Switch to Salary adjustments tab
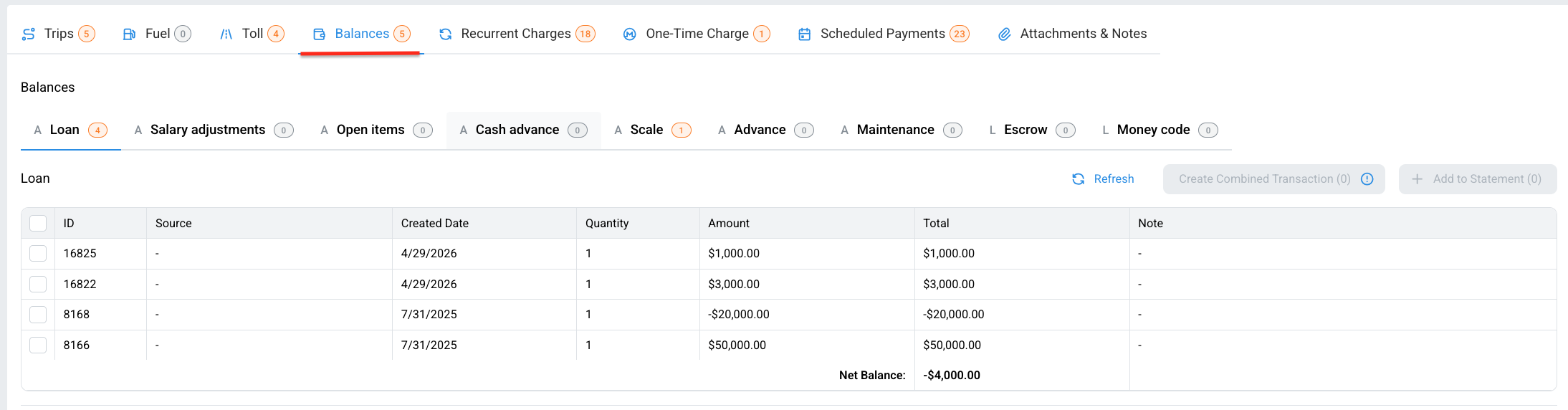This screenshot has height=410, width=1568. tap(214, 130)
